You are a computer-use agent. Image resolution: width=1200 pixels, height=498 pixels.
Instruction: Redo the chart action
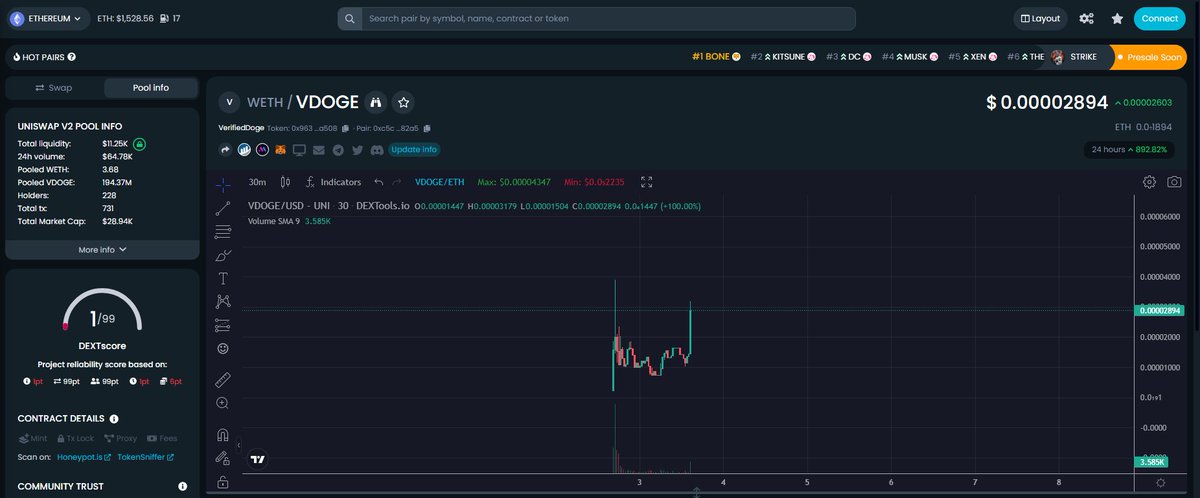(x=397, y=182)
